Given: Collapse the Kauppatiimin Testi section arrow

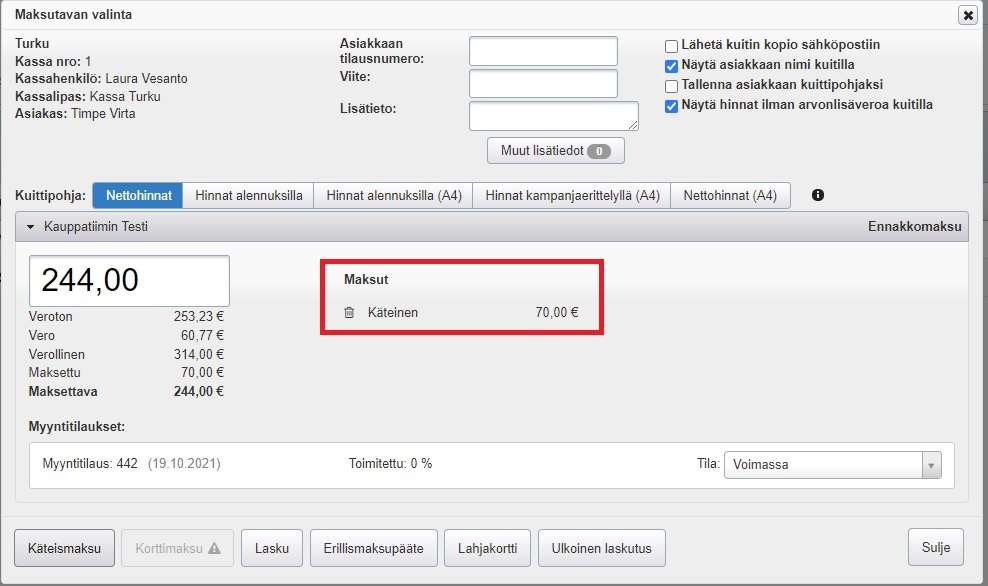Looking at the screenshot, I should (x=31, y=228).
